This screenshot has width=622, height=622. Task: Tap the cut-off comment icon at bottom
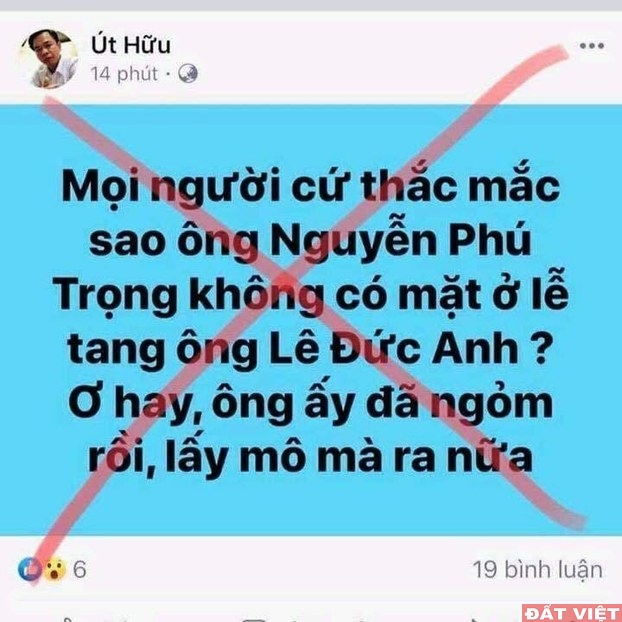pyautogui.click(x=254, y=620)
